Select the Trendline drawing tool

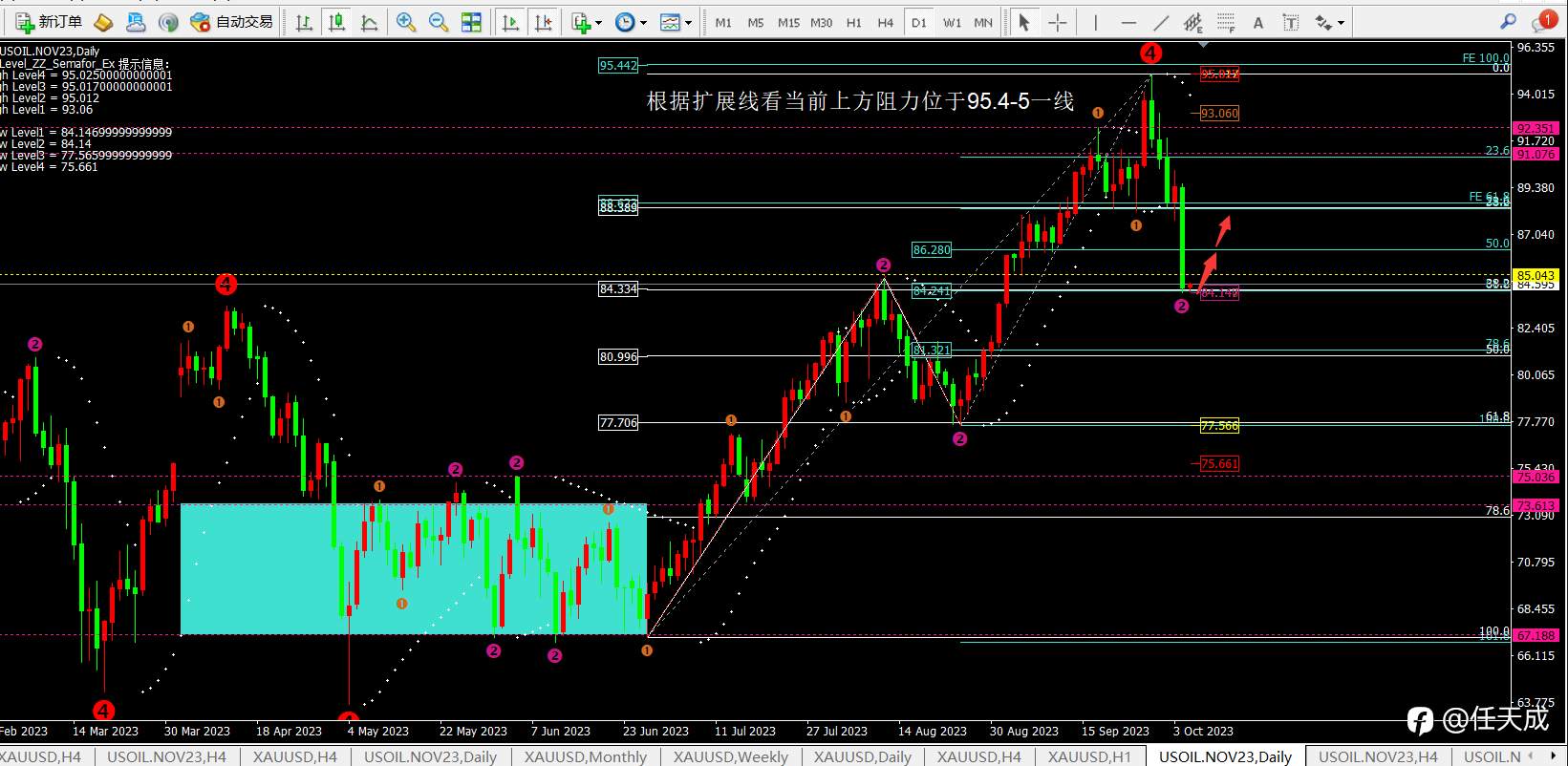1161,22
